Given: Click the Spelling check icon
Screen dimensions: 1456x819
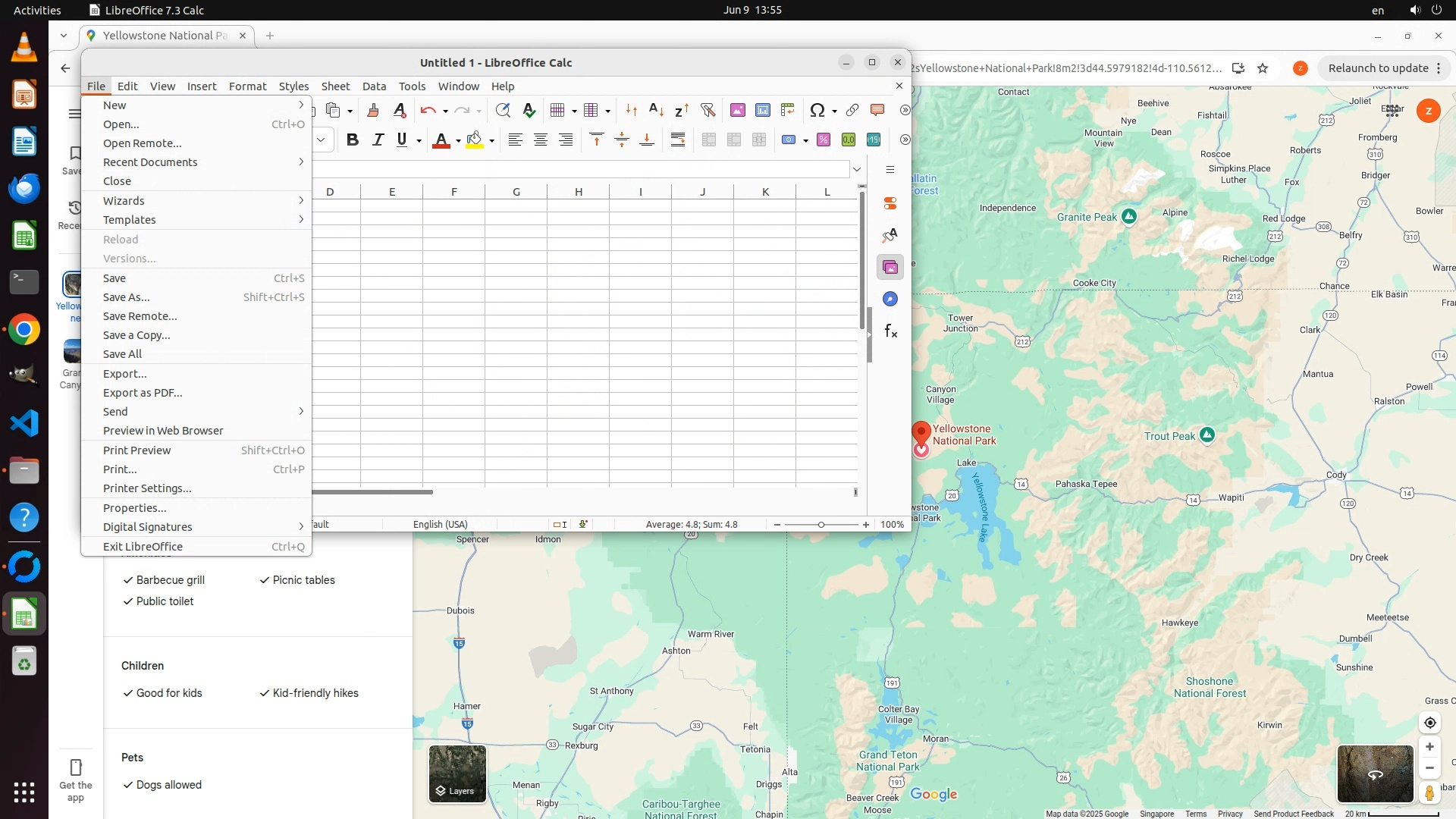Looking at the screenshot, I should coord(529,111).
